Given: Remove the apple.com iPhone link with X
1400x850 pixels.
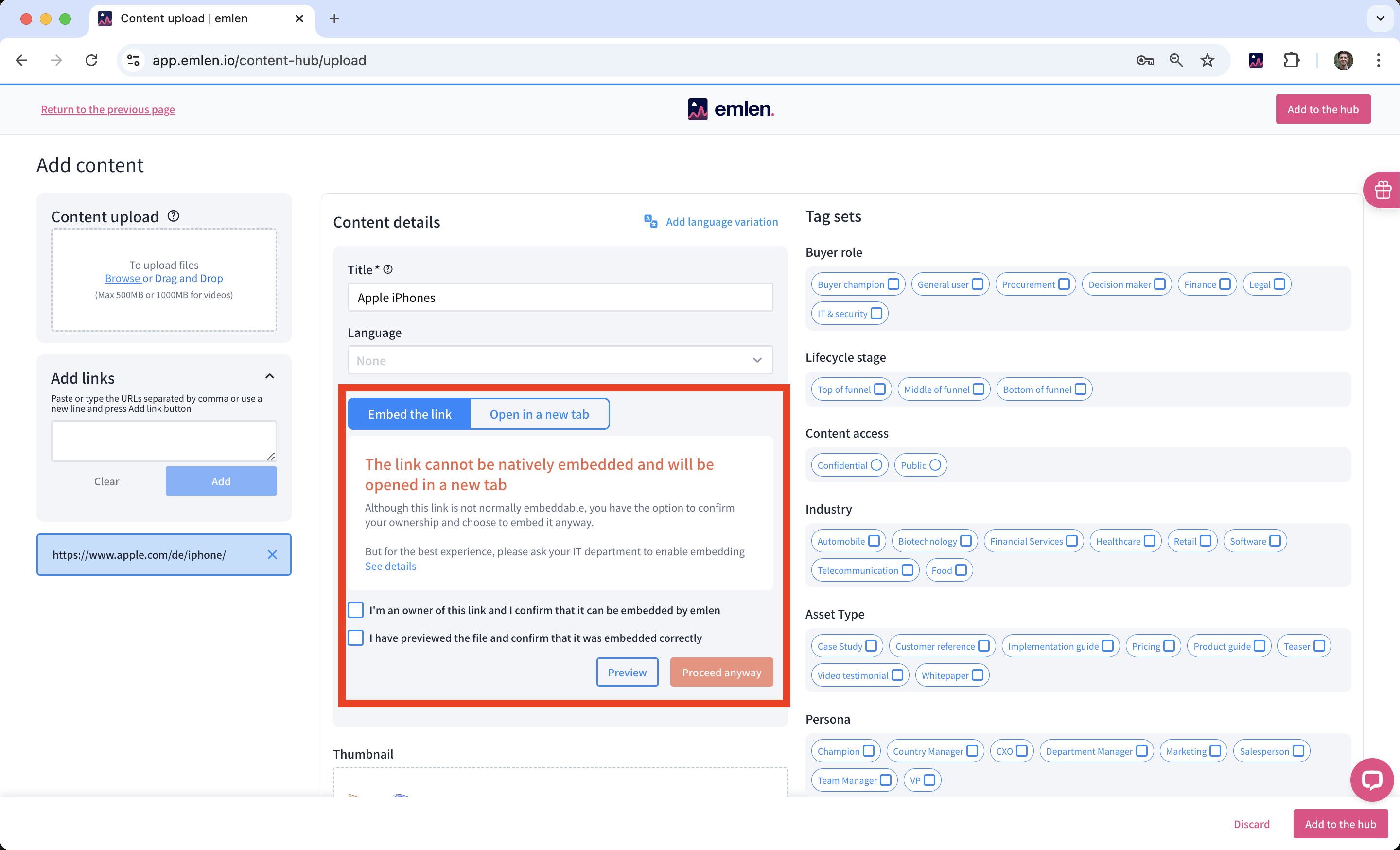Looking at the screenshot, I should (x=272, y=554).
